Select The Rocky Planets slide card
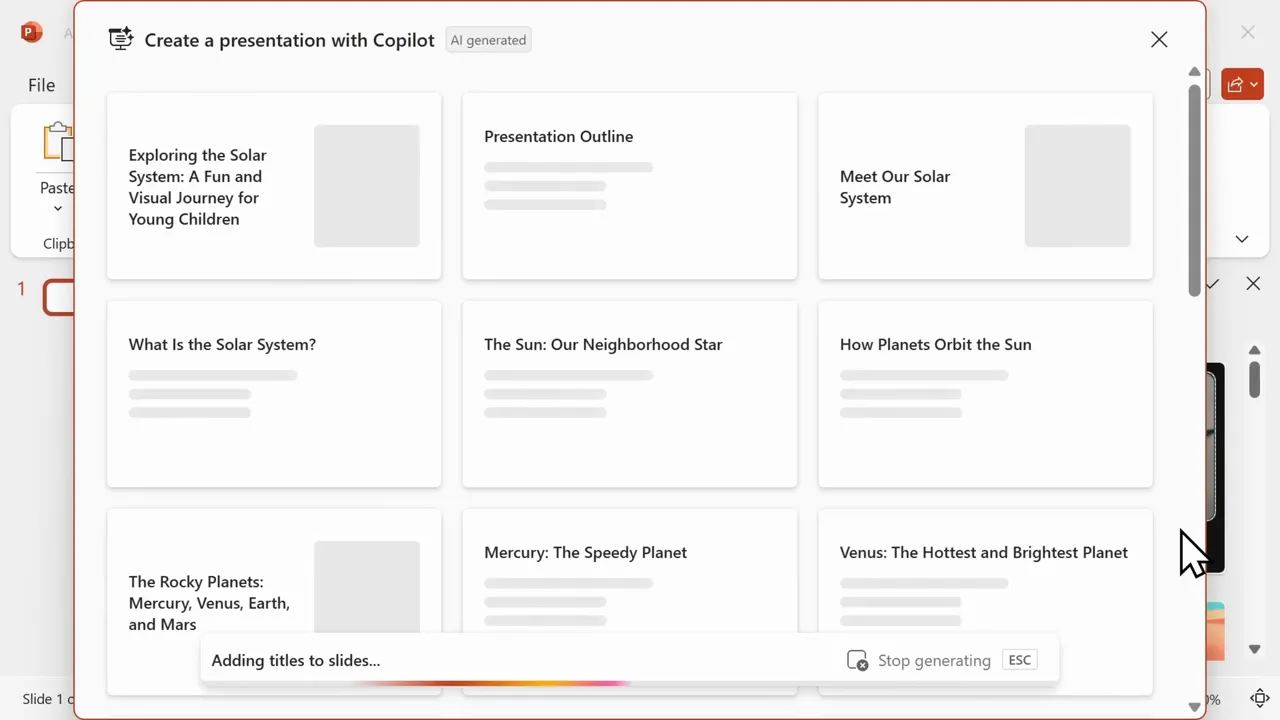This screenshot has width=1280, height=720. (274, 602)
